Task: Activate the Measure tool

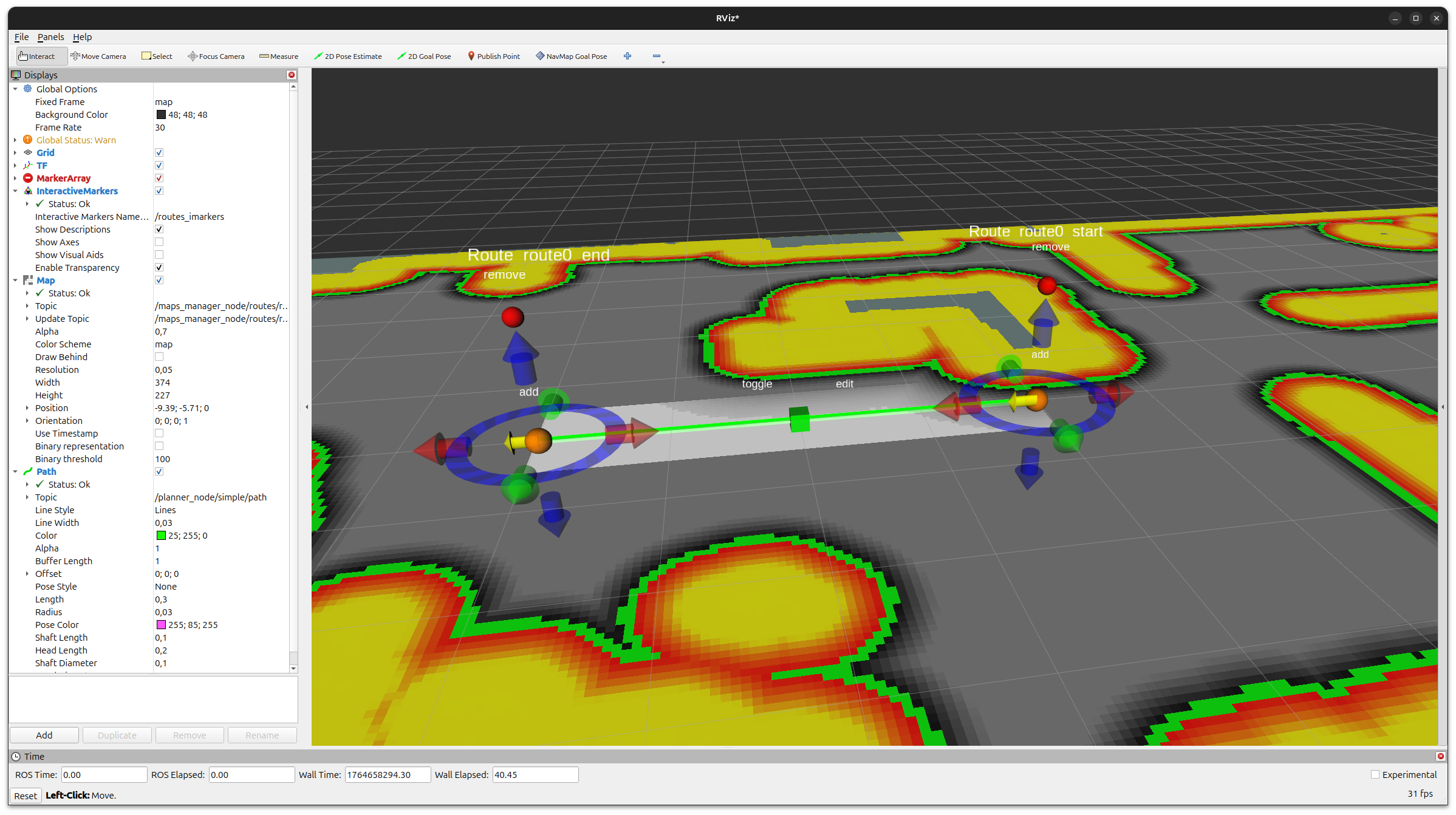Action: (x=279, y=56)
